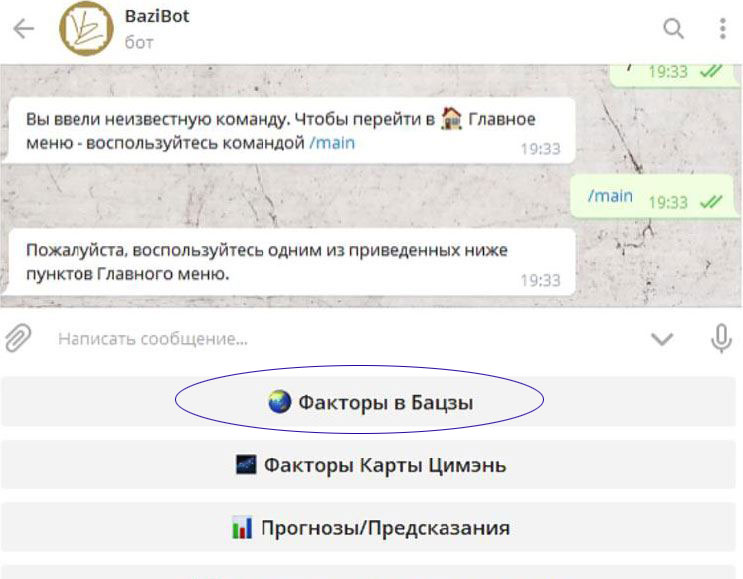Go back using the left arrow
The image size is (743, 579).
click(x=23, y=29)
